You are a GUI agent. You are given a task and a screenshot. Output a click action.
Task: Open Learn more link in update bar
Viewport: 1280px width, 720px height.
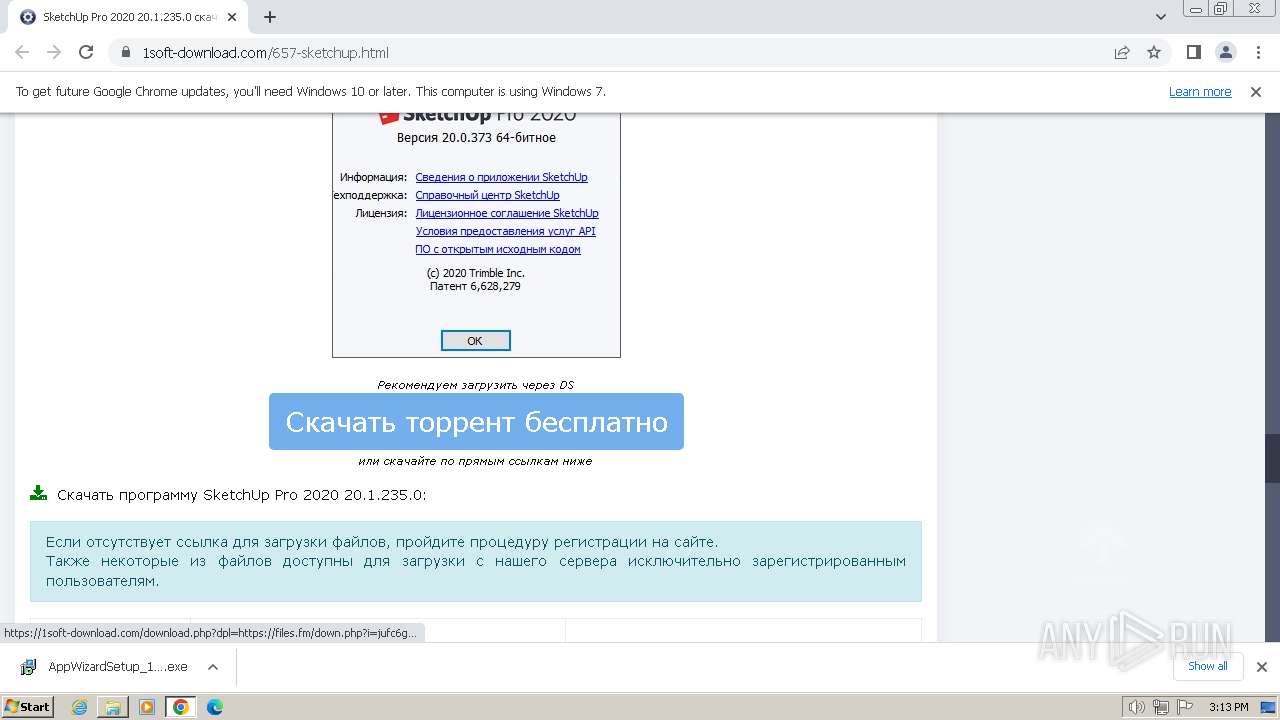tap(1200, 91)
